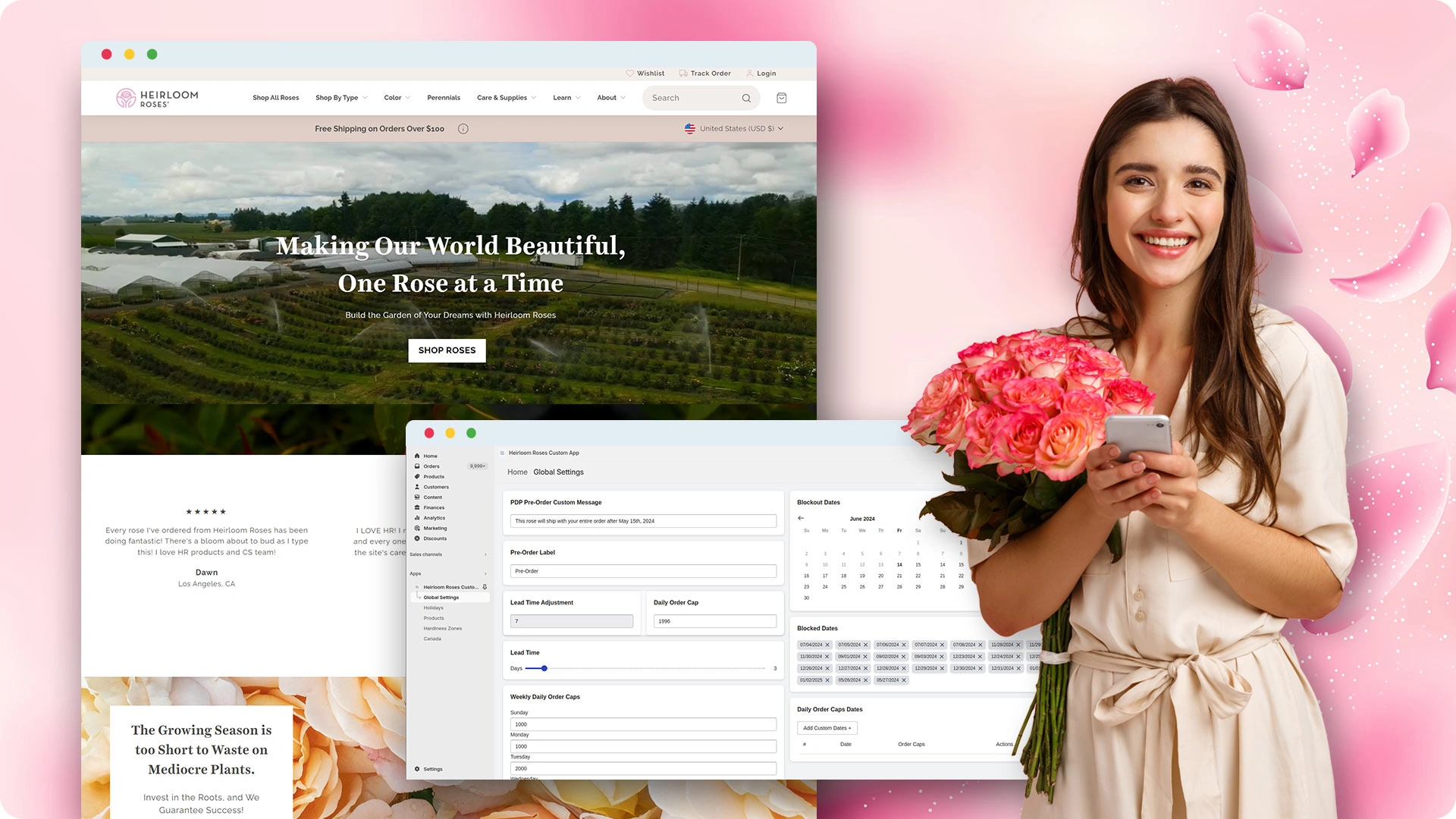Expand the Color menu
This screenshot has width=1456, height=819.
point(397,98)
